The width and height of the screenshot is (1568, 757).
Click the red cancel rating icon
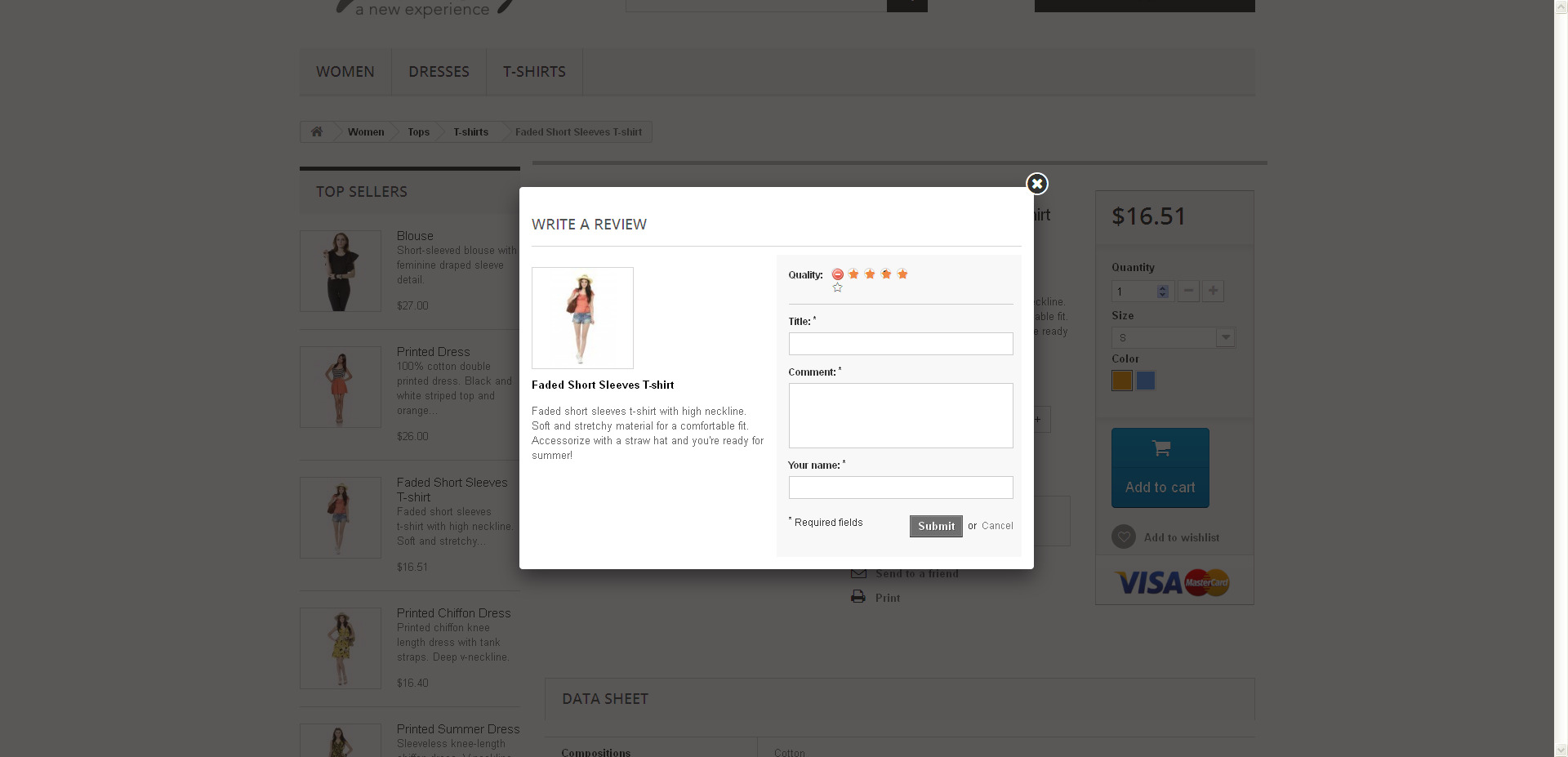837,274
